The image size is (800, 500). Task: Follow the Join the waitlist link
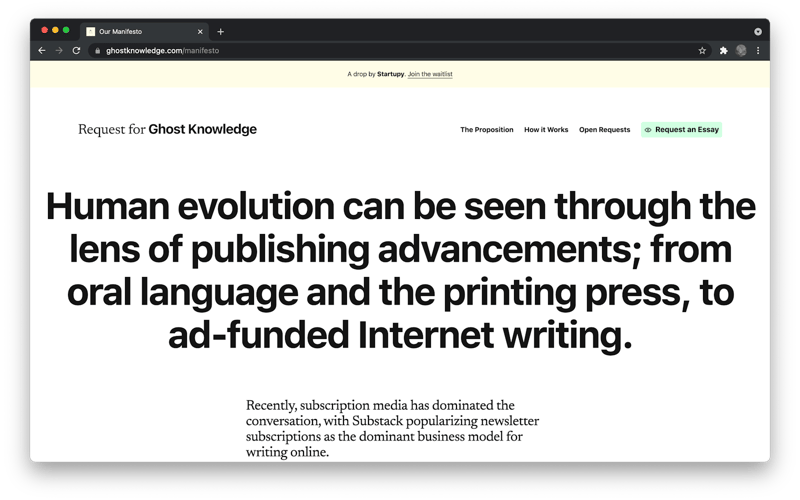[430, 74]
